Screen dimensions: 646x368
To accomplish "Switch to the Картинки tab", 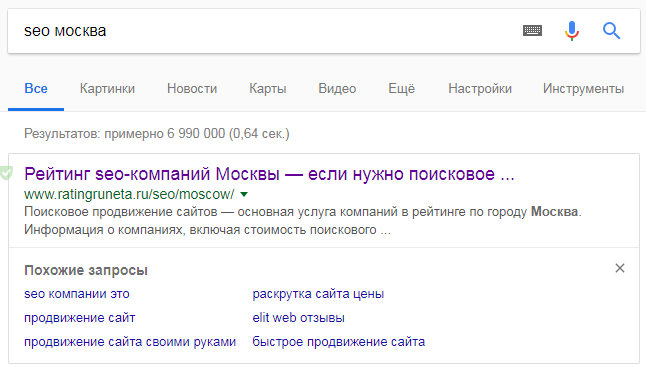I will pyautogui.click(x=107, y=88).
